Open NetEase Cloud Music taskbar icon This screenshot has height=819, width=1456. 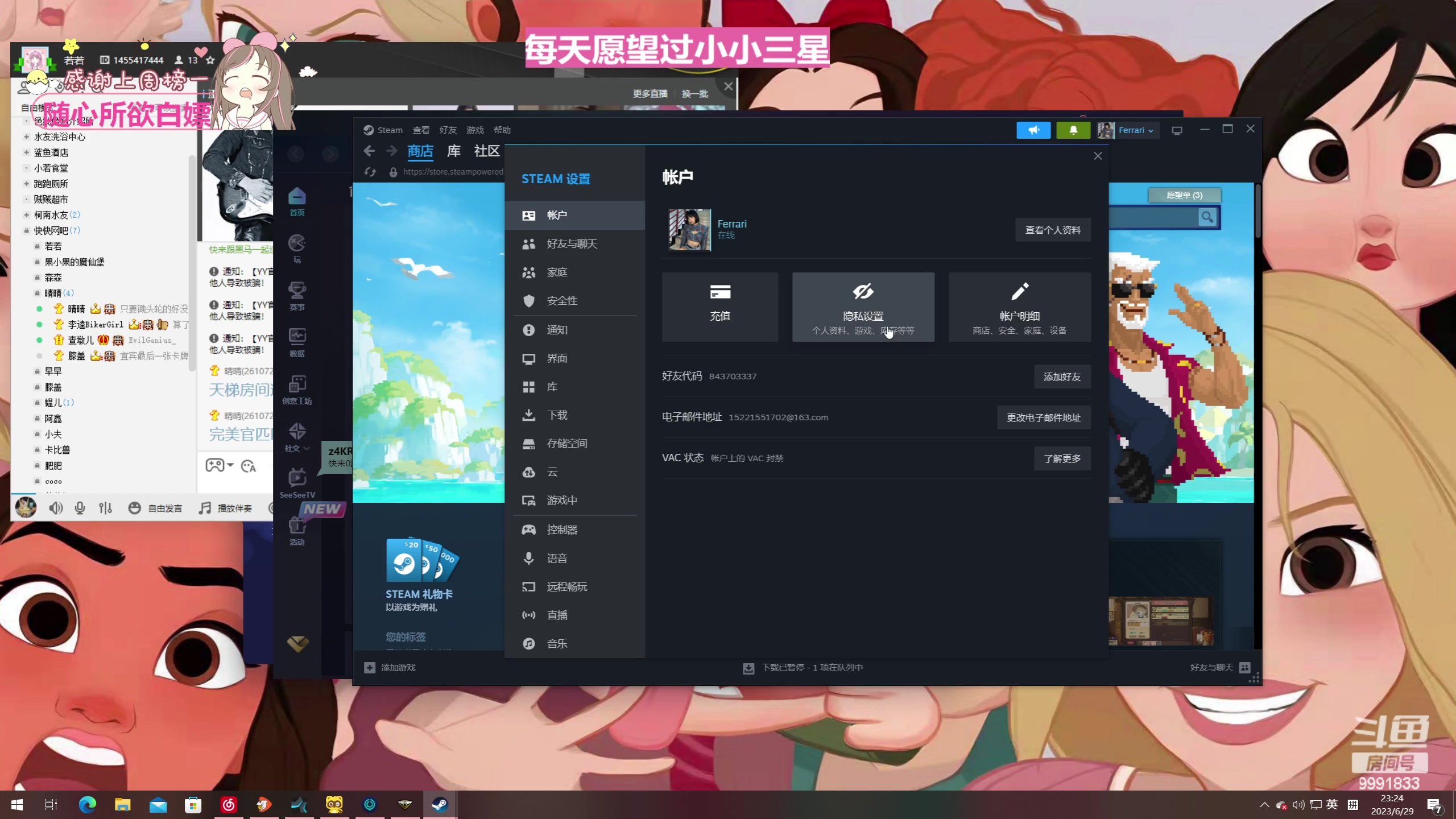[x=229, y=804]
